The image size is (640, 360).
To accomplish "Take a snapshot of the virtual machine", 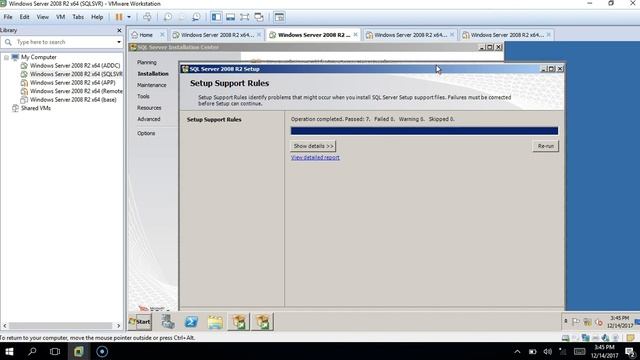I will pos(168,17).
